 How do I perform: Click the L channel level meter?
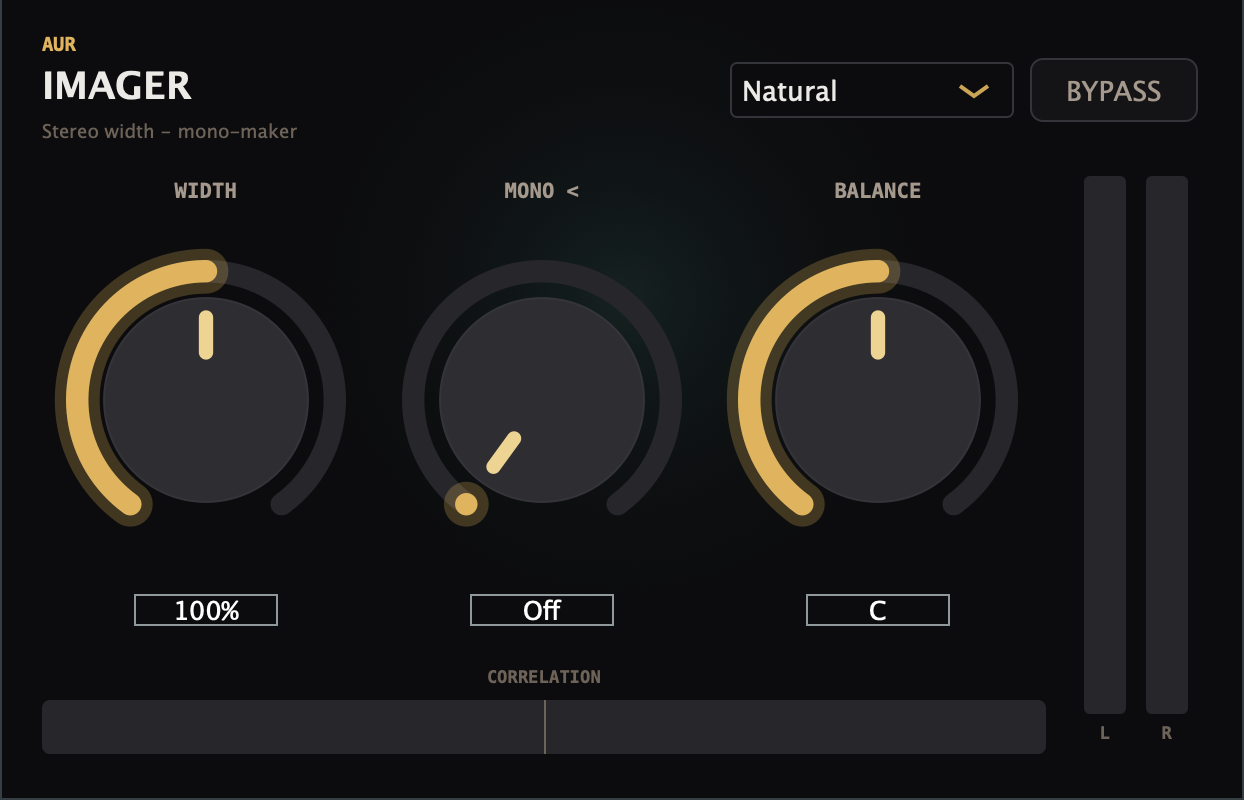click(x=1105, y=445)
